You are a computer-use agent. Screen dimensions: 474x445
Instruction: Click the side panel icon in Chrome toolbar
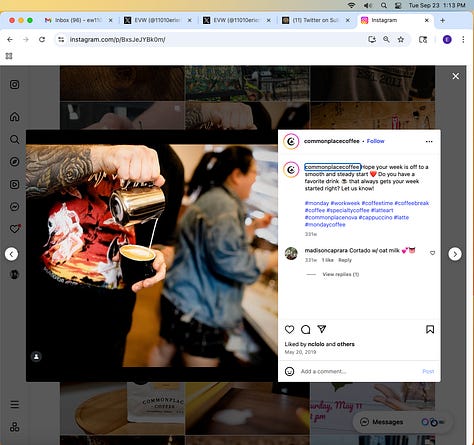point(423,39)
